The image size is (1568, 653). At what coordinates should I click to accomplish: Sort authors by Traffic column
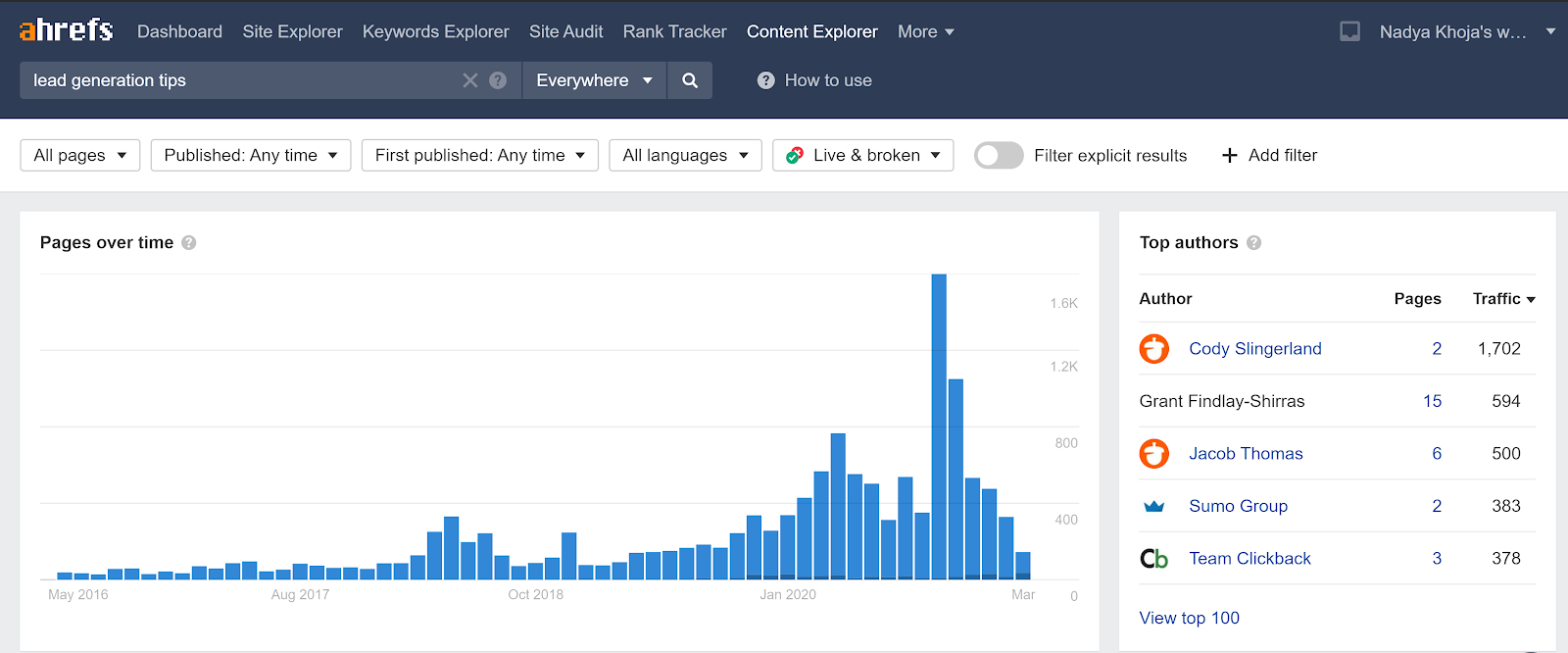(x=1503, y=298)
